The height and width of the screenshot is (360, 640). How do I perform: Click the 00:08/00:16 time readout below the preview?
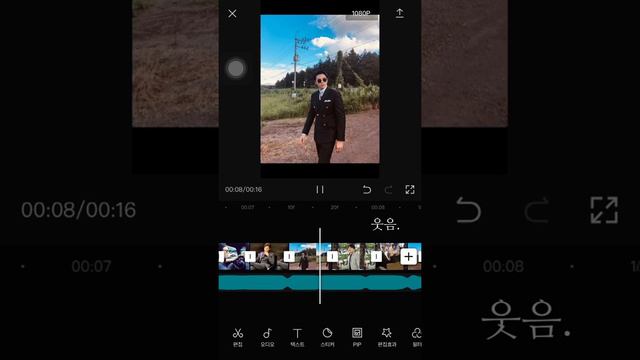[244, 189]
